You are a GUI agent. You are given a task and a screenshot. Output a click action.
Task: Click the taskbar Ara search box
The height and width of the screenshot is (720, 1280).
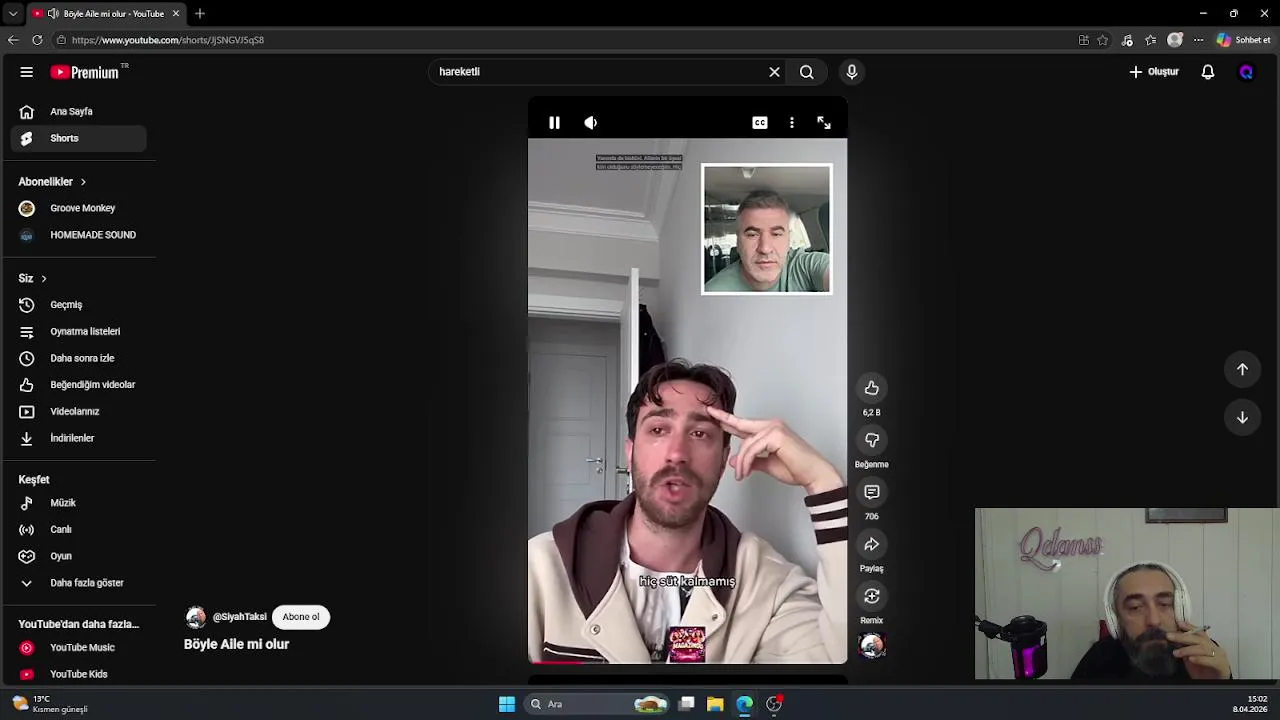coord(596,704)
